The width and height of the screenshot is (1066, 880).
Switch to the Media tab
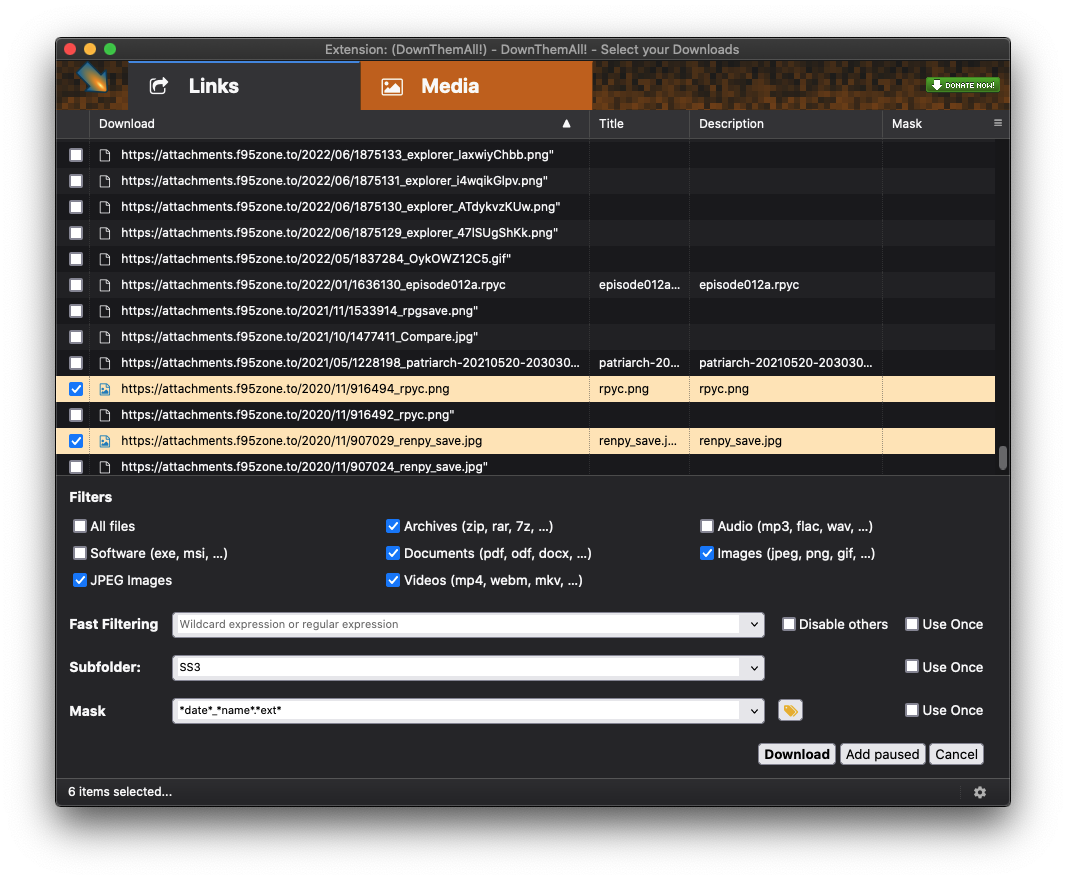476,86
